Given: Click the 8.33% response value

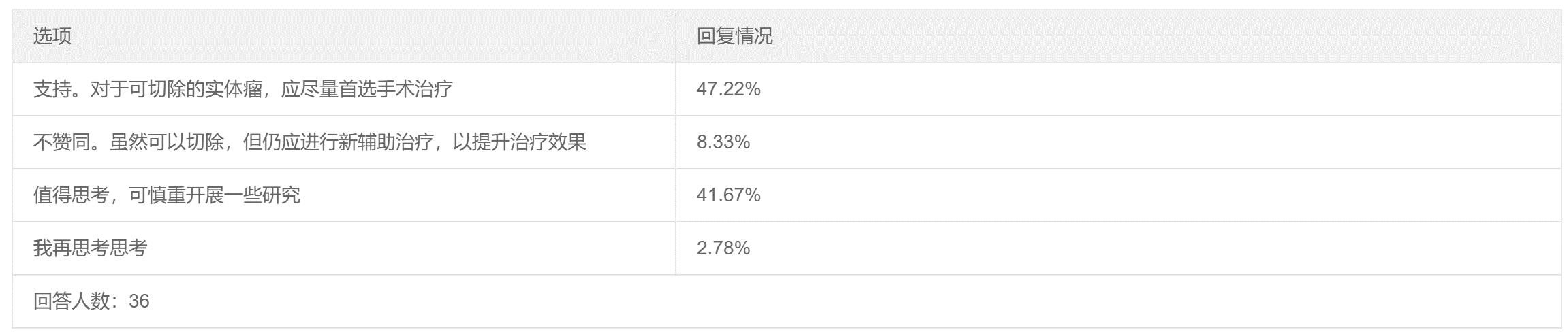Looking at the screenshot, I should pyautogui.click(x=723, y=142).
